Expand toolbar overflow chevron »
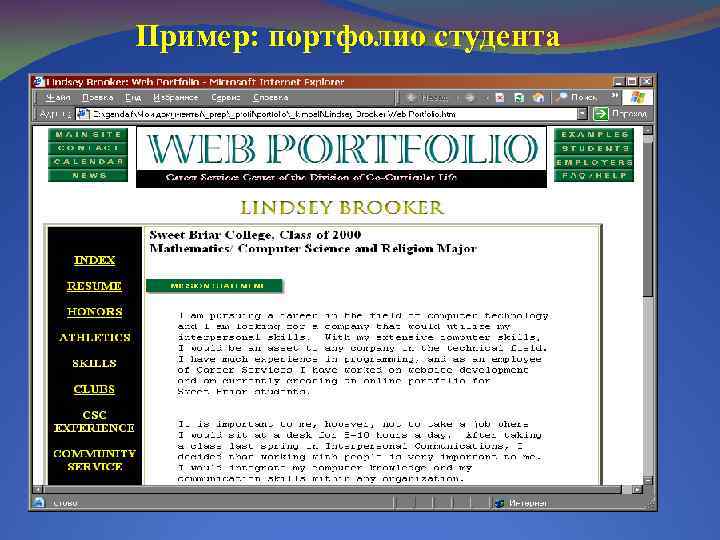The height and width of the screenshot is (540, 720). (x=614, y=96)
